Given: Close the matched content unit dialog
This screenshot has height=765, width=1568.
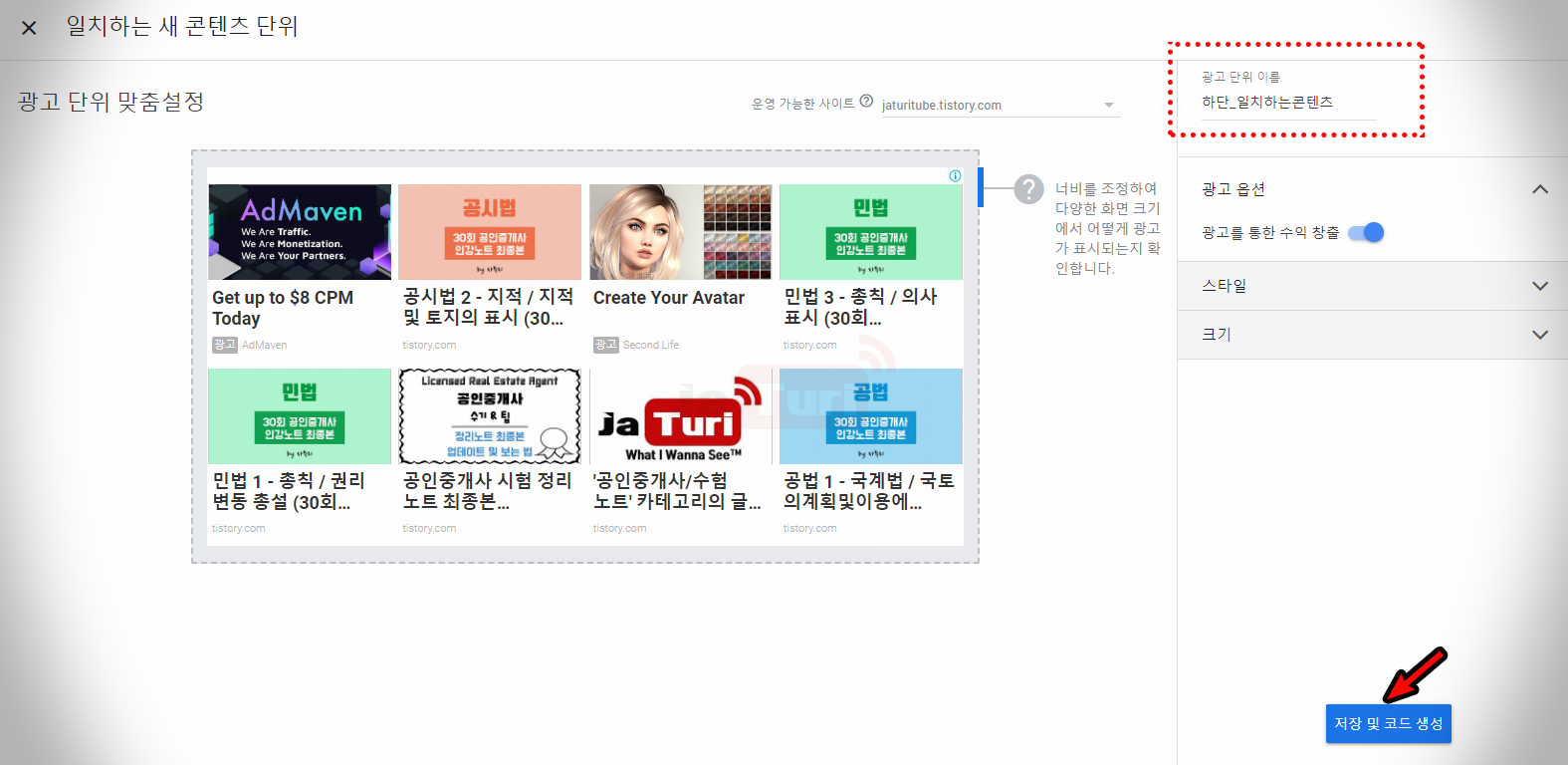Looking at the screenshot, I should tap(29, 28).
